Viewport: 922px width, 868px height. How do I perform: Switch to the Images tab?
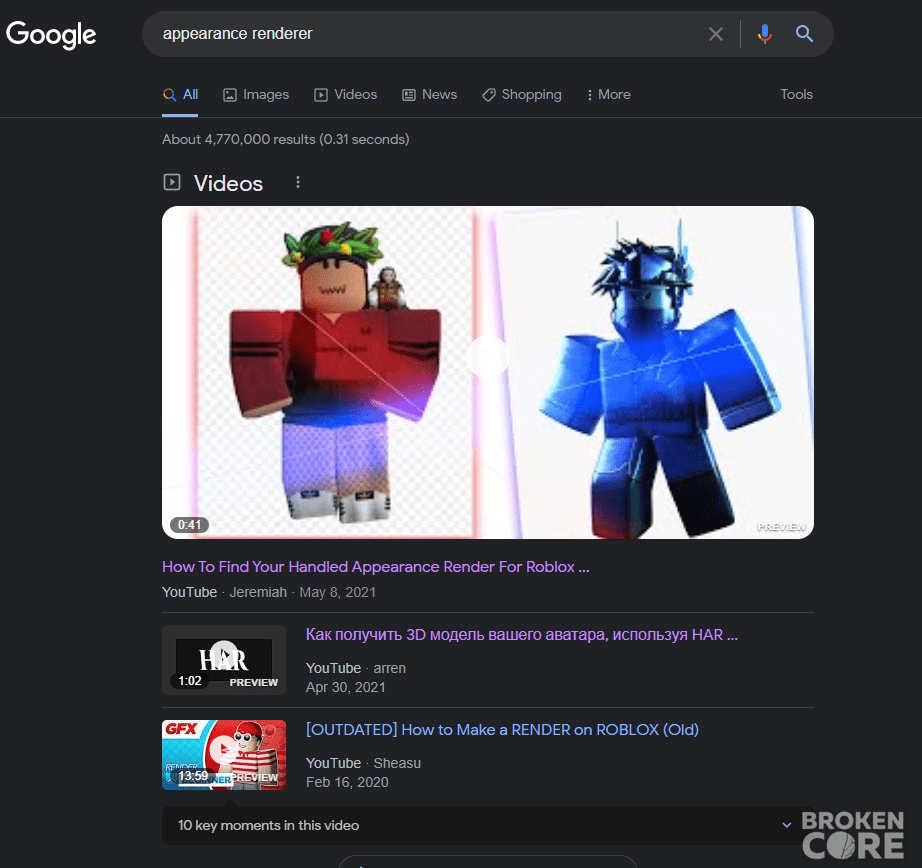[256, 95]
